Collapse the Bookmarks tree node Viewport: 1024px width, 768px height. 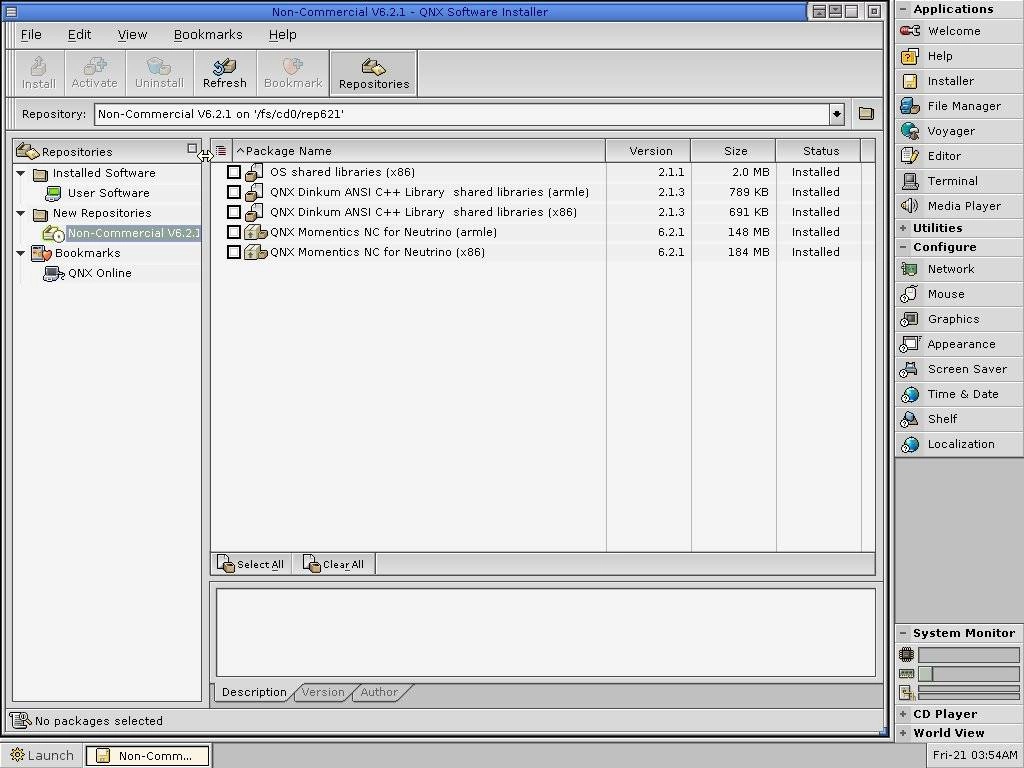click(21, 253)
